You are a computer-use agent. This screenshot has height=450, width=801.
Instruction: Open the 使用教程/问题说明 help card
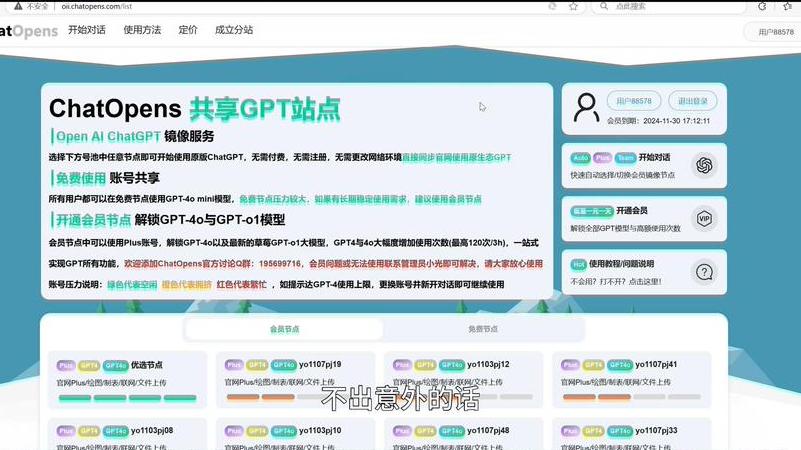pos(644,272)
